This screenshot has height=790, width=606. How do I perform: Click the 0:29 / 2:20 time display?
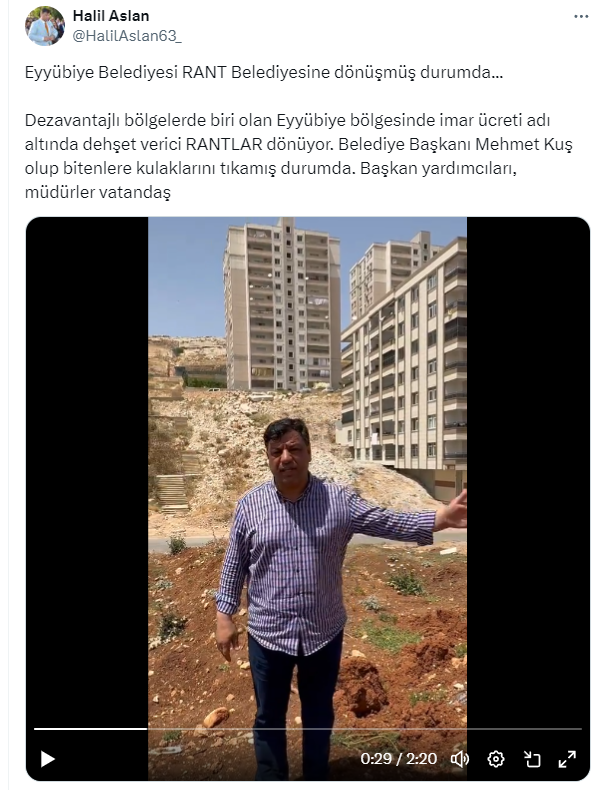point(398,759)
